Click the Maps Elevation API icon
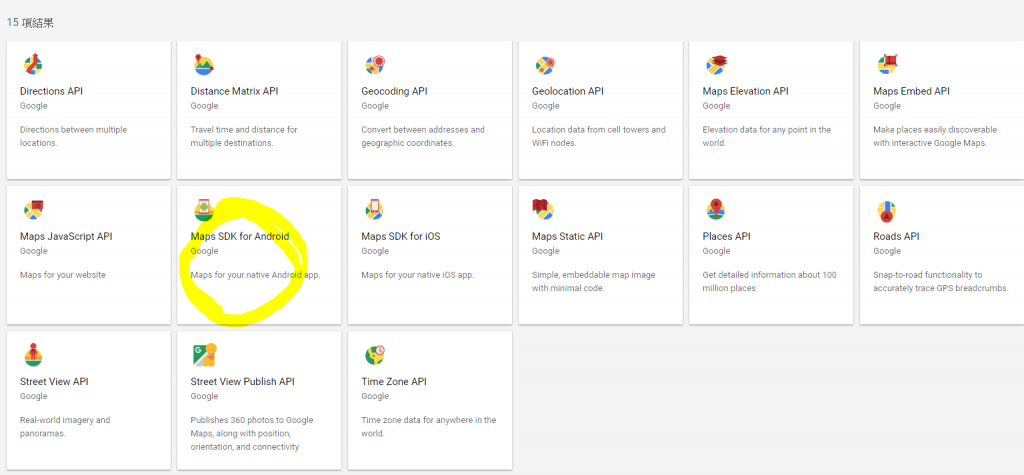This screenshot has width=1024, height=475. click(x=716, y=65)
